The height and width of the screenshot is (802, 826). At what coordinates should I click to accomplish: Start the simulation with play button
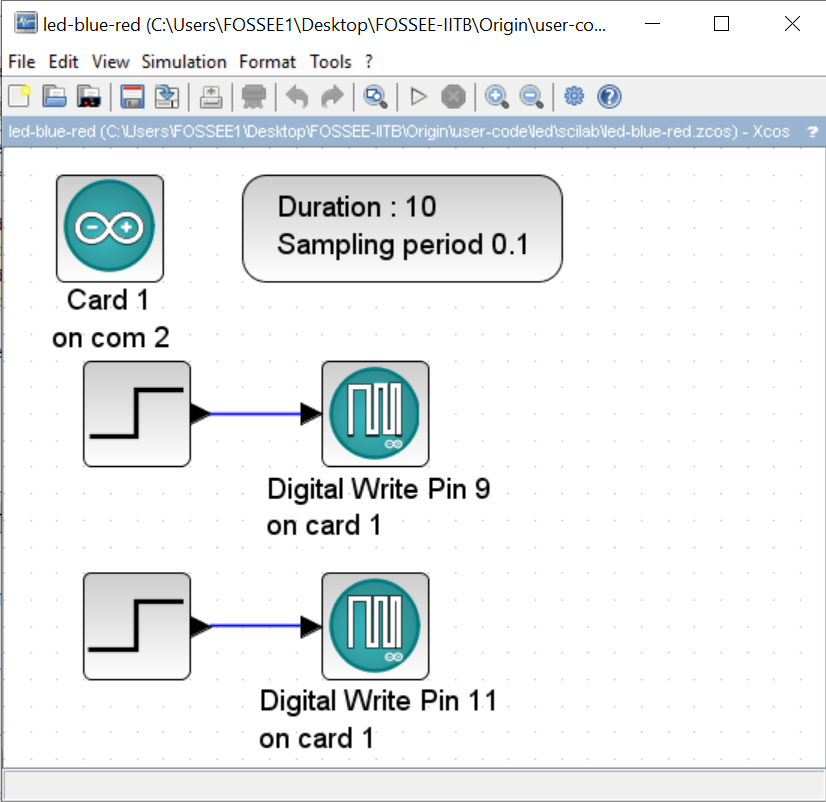click(x=419, y=97)
